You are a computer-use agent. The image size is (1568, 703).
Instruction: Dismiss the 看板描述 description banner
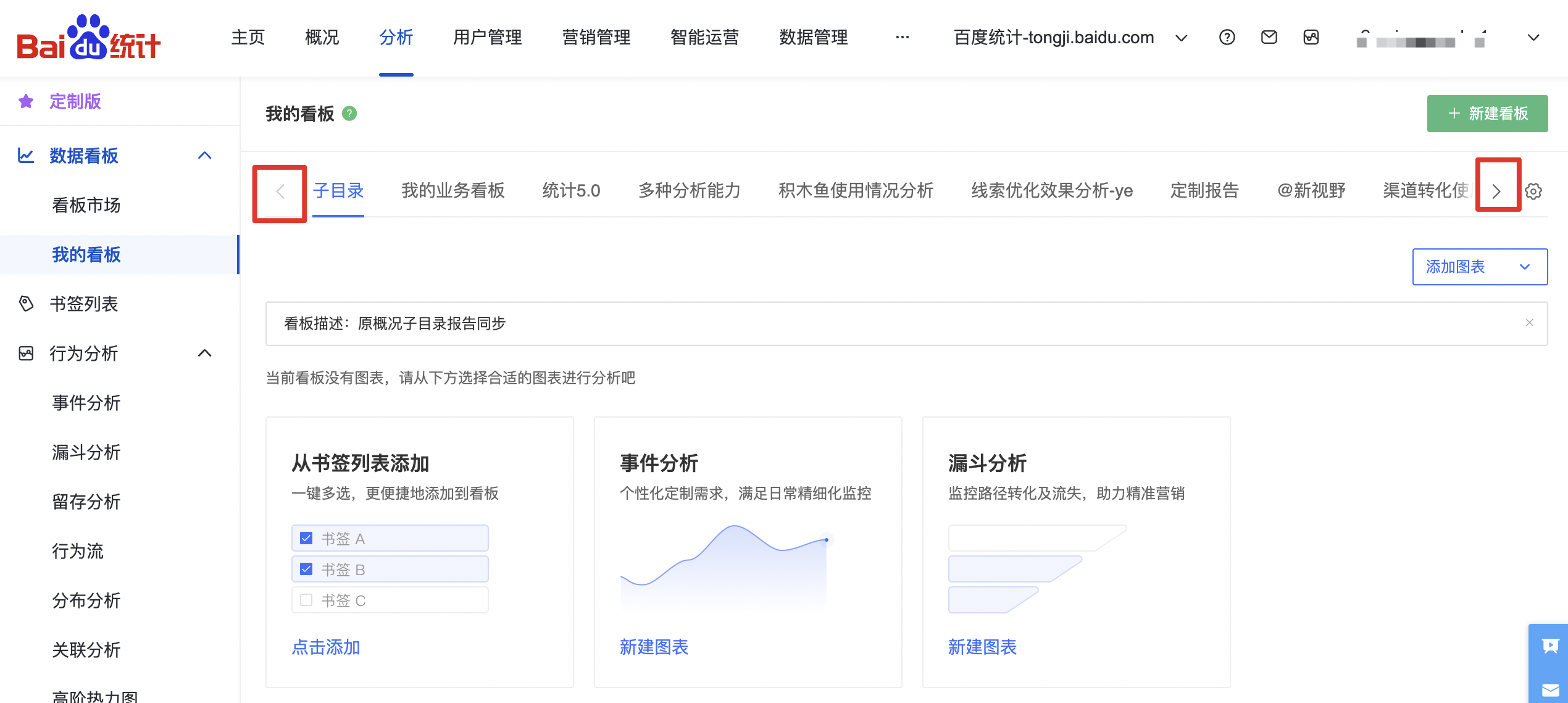[1530, 322]
